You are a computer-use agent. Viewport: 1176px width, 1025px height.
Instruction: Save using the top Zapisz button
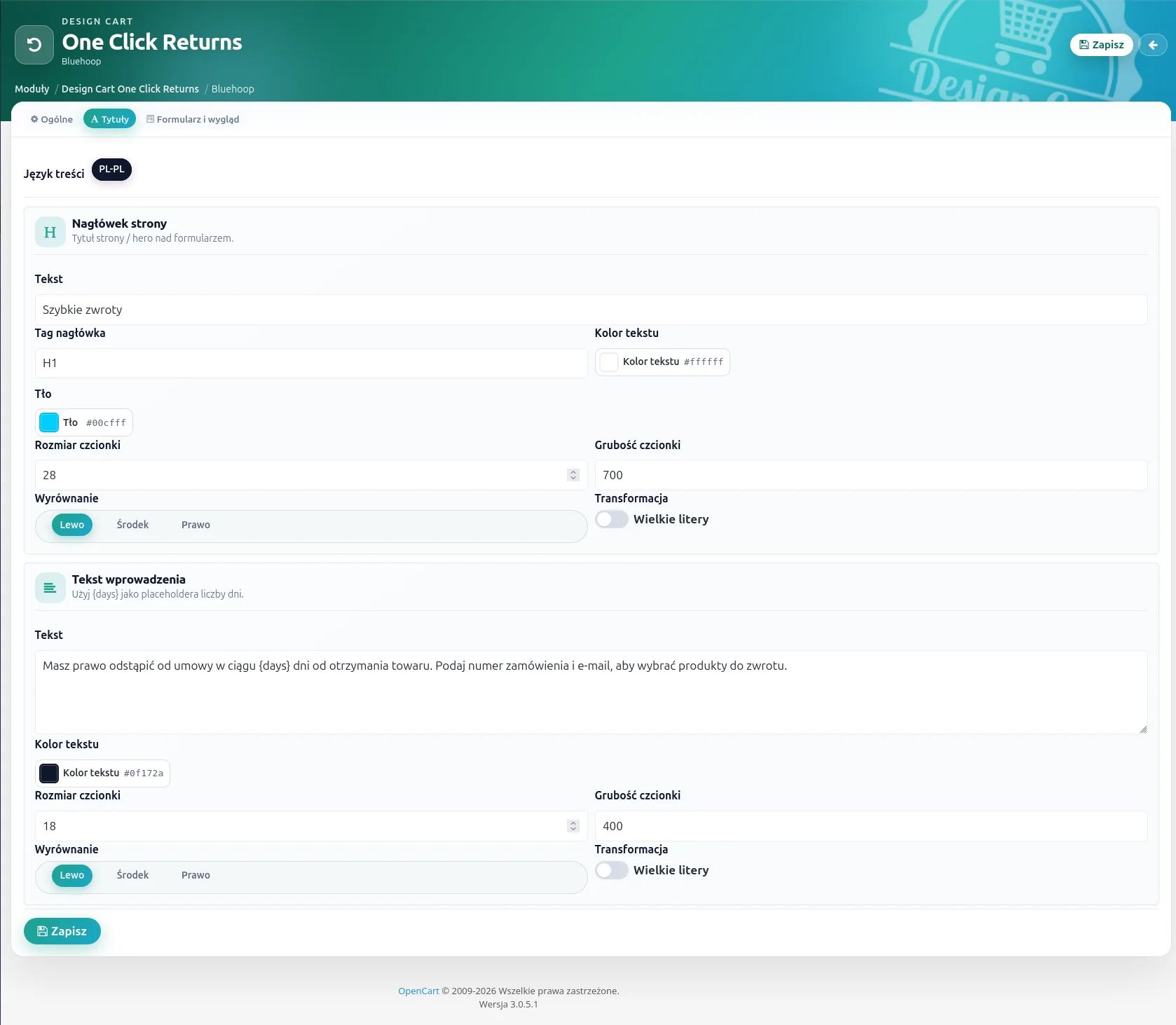pos(1102,45)
